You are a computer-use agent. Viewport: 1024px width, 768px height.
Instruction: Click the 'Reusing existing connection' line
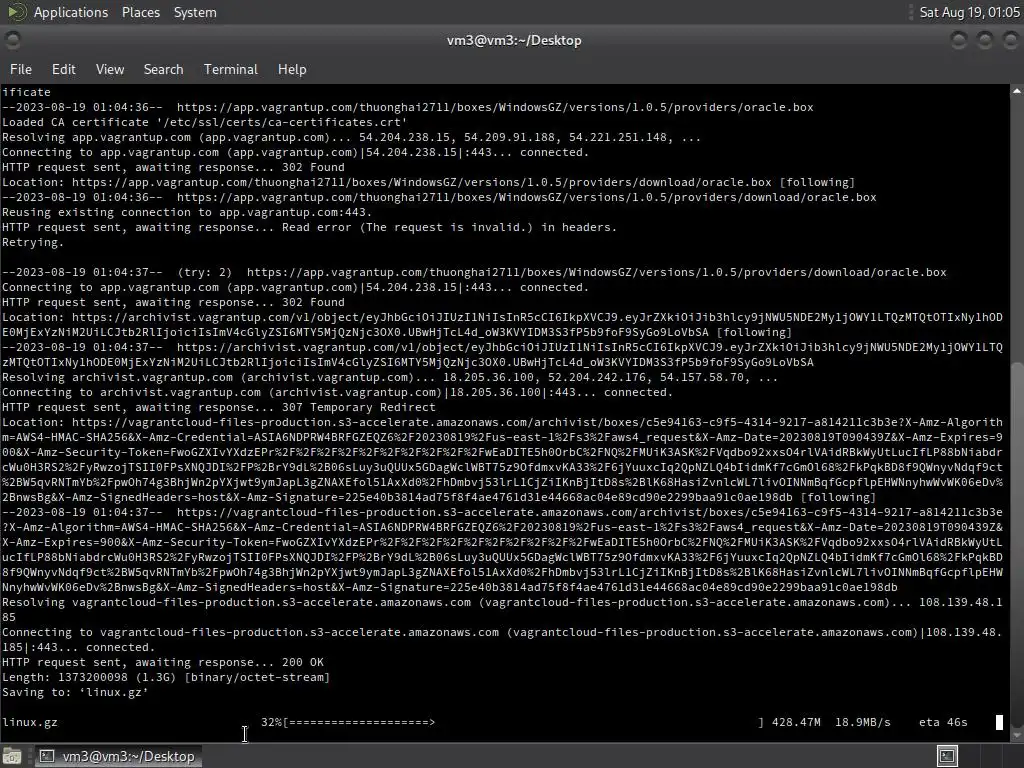tap(187, 212)
